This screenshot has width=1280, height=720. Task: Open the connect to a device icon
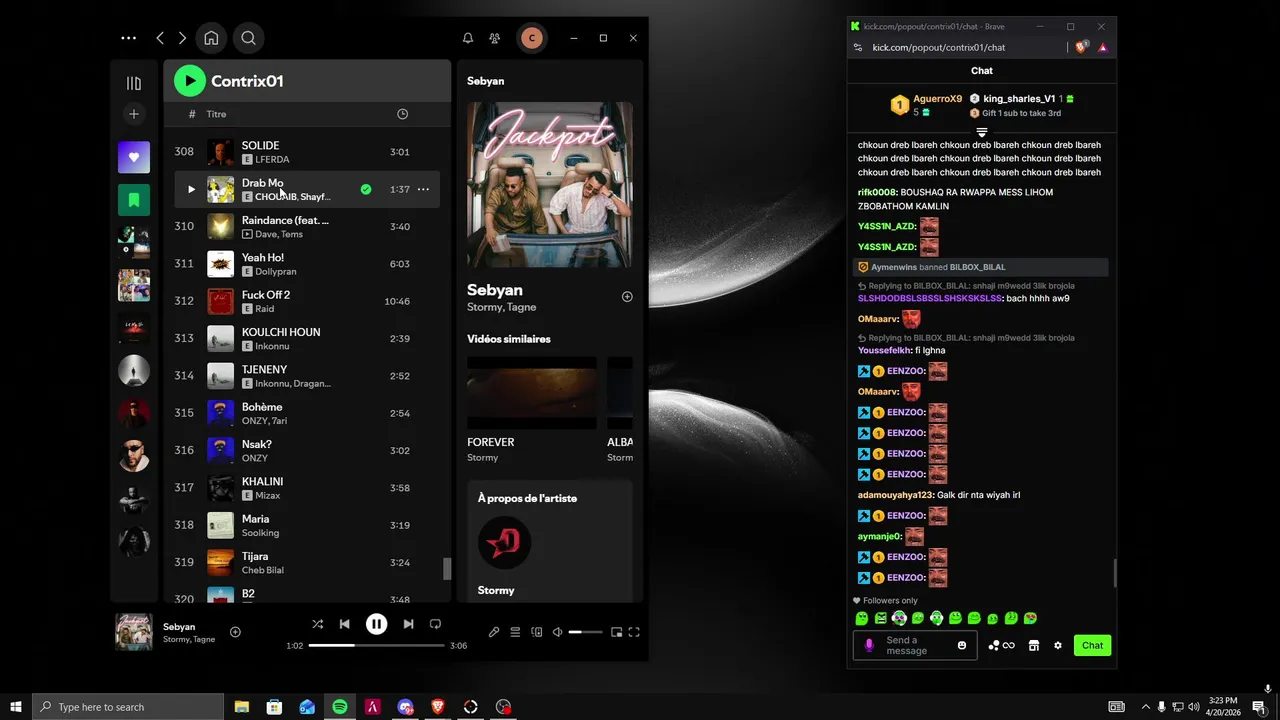(537, 632)
